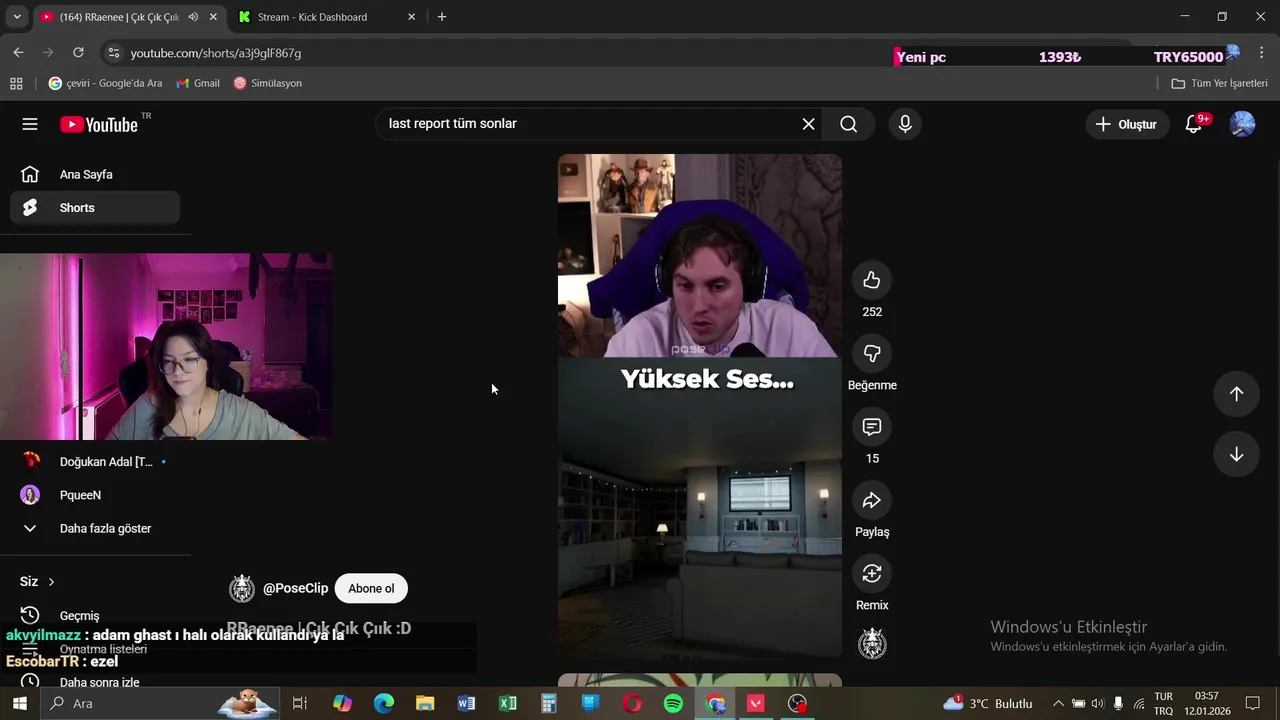The width and height of the screenshot is (1280, 720).
Task: Open PqueeN subscription channel
Action: click(95, 495)
